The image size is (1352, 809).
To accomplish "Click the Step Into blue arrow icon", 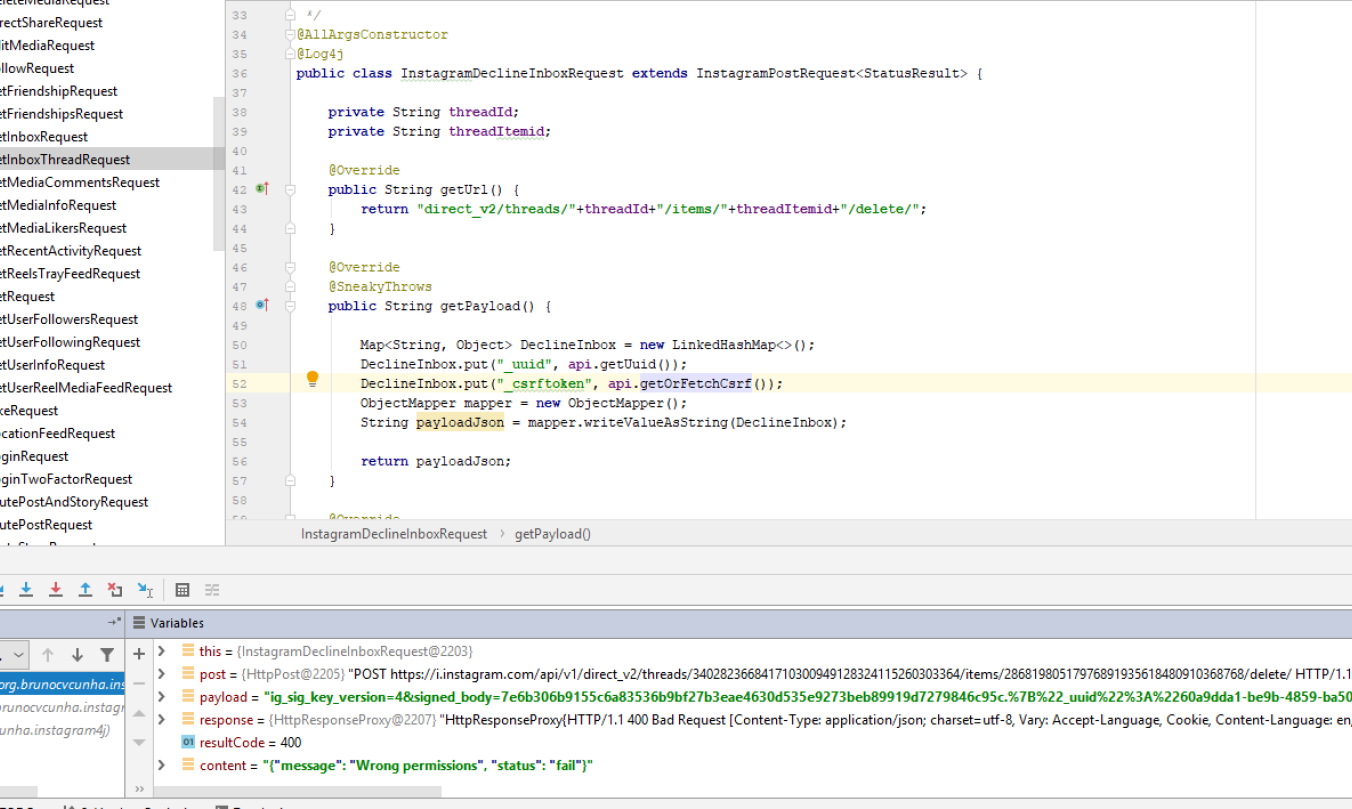I will [x=26, y=590].
